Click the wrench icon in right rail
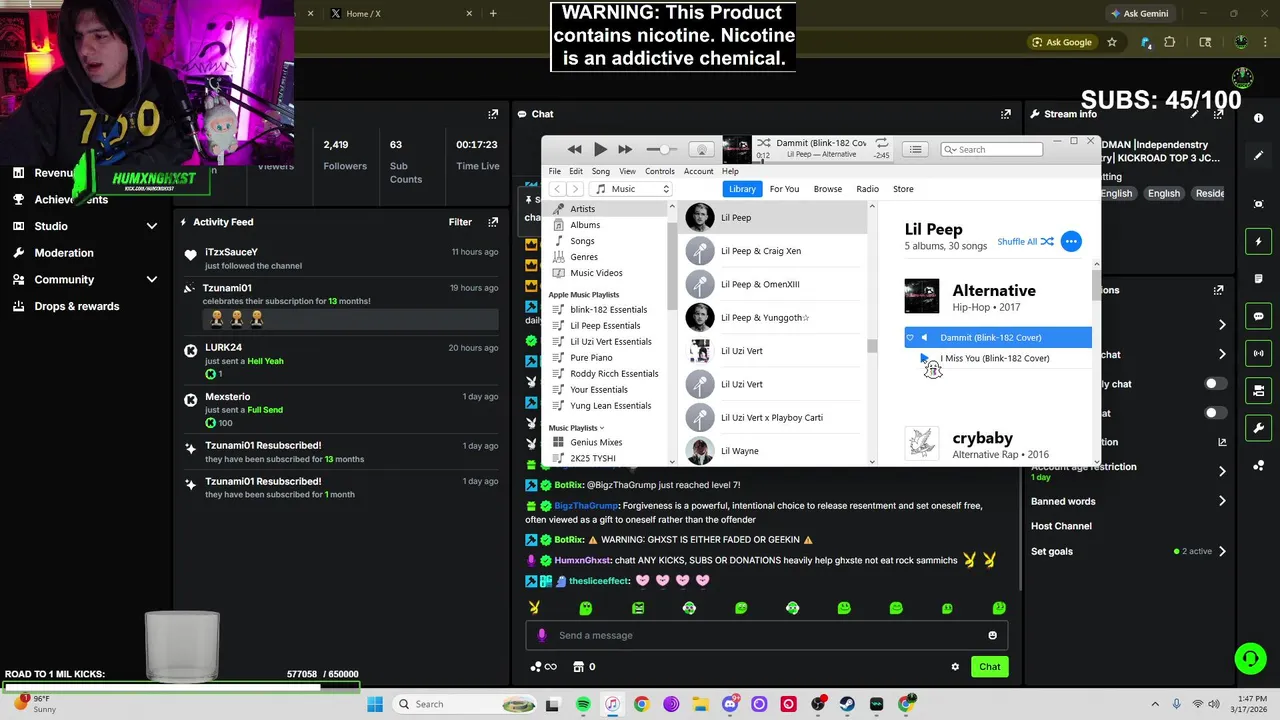Viewport: 1280px width, 720px height. (1258, 428)
